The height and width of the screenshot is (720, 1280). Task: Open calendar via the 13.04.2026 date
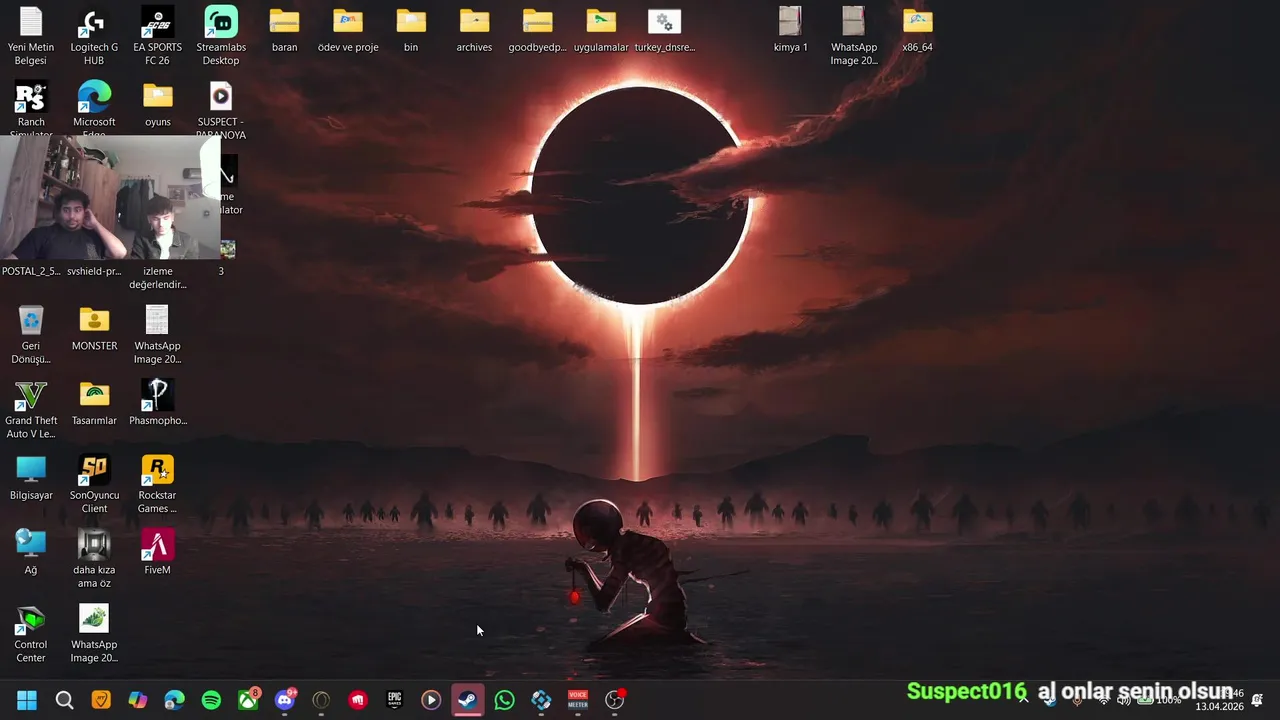pos(1219,707)
